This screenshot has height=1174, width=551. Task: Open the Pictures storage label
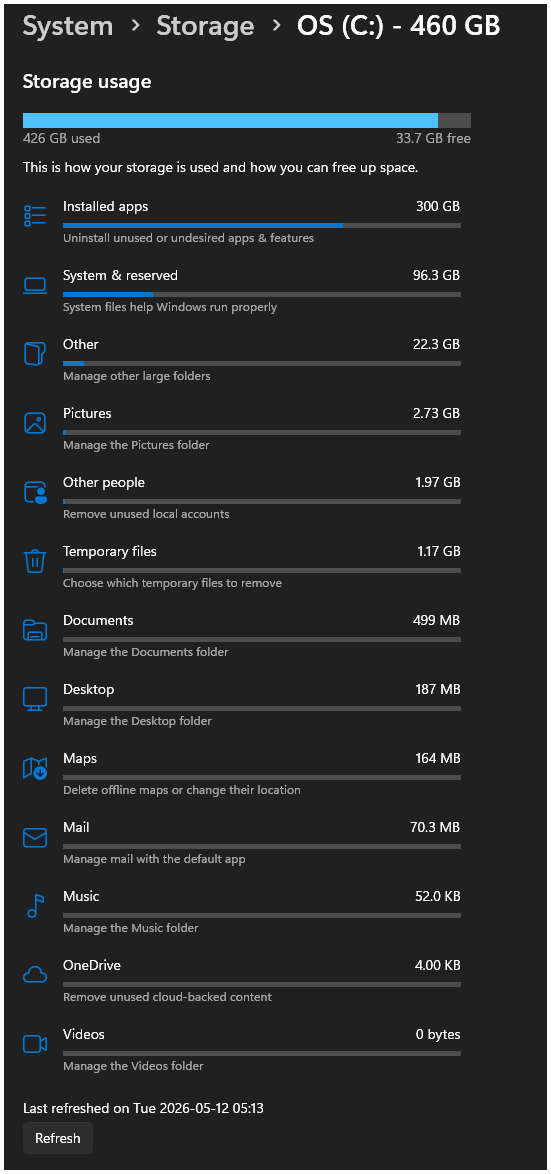[x=87, y=413]
